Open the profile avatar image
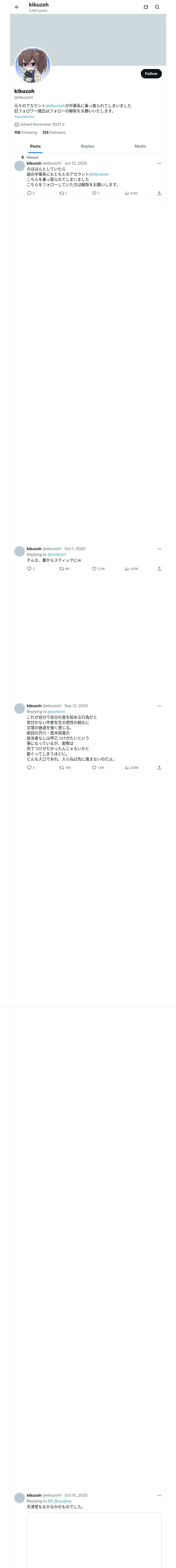Screen dimensions: 176x1568 32,65
